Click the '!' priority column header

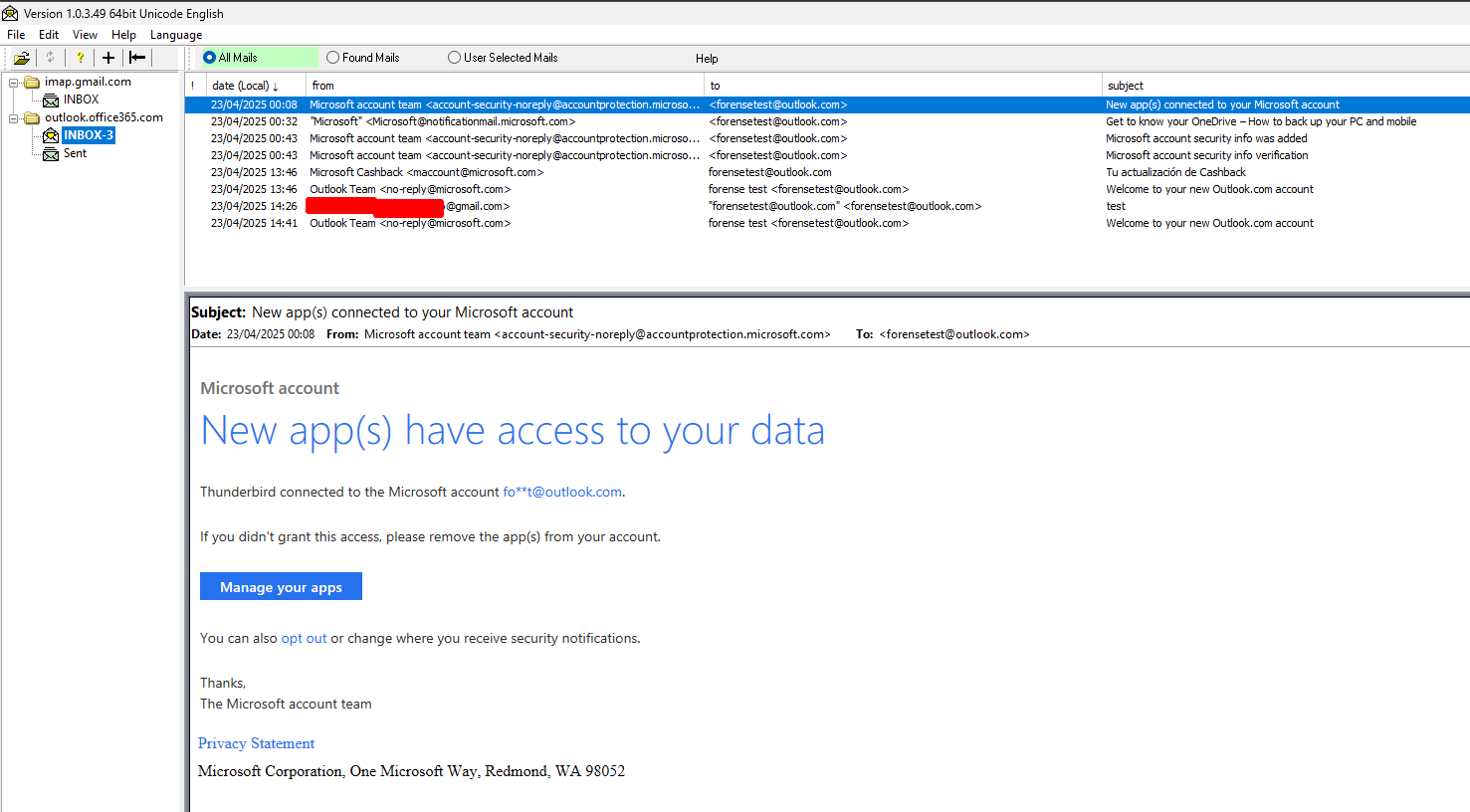point(195,86)
